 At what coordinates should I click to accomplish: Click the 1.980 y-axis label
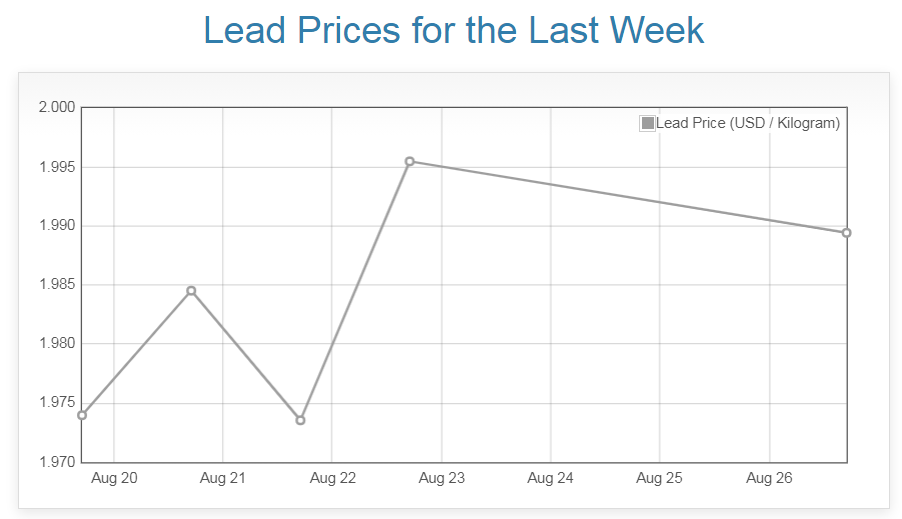56,344
